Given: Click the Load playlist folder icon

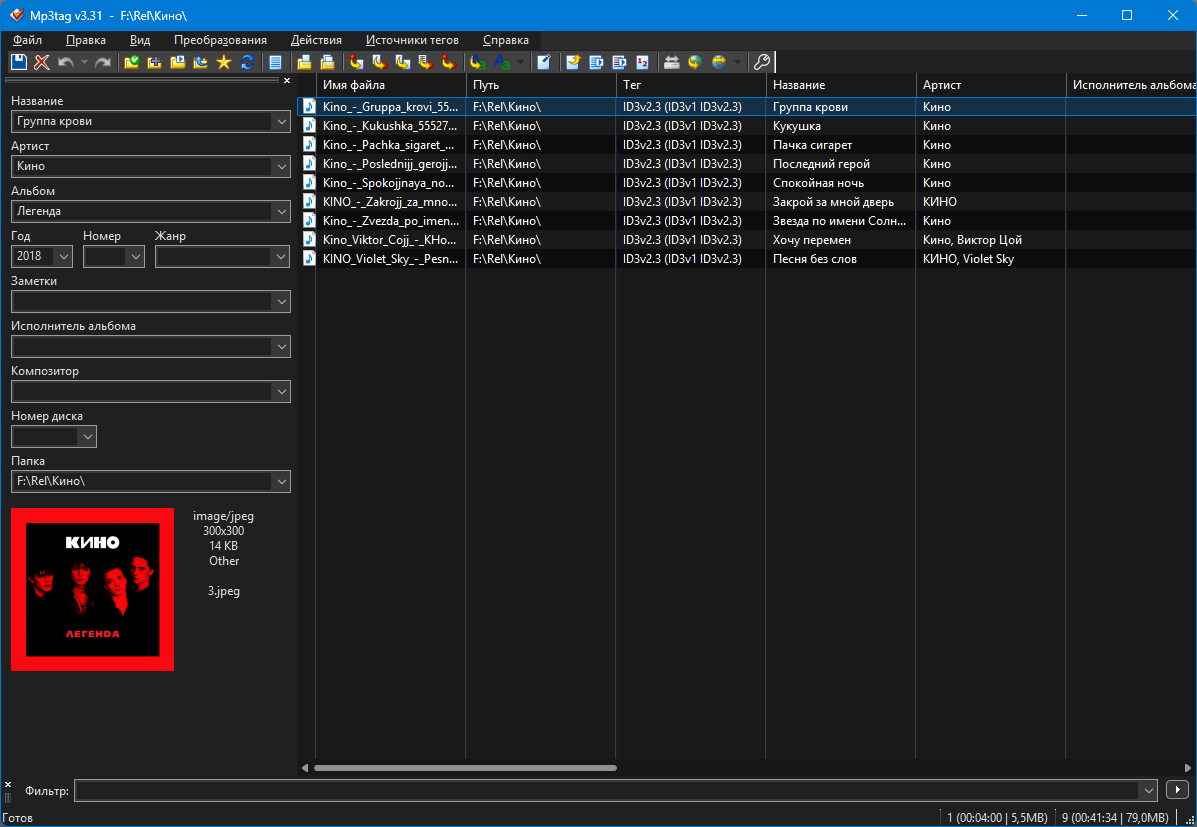Looking at the screenshot, I should click(178, 63).
